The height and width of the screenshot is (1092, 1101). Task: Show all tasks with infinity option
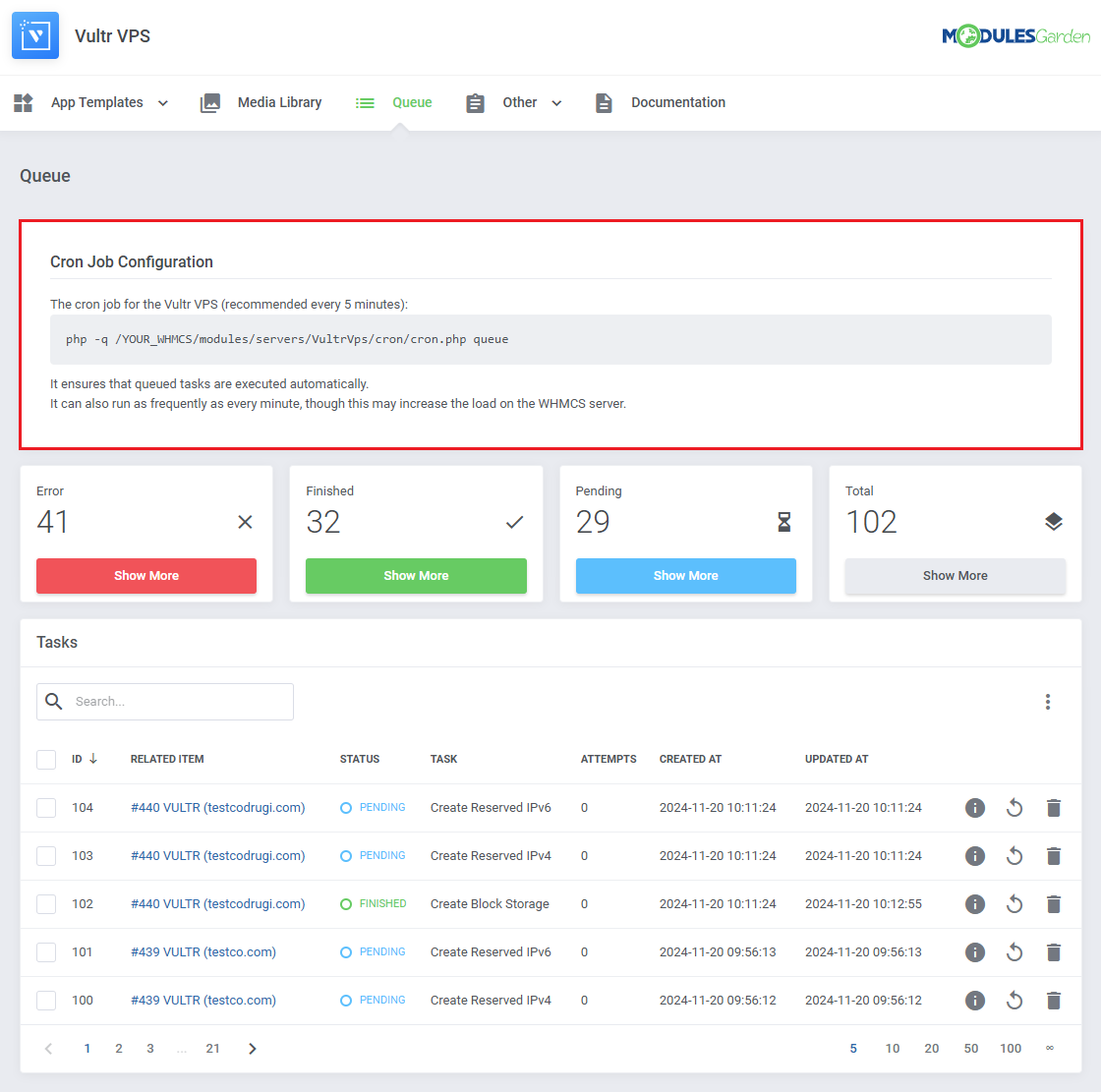1050,1049
